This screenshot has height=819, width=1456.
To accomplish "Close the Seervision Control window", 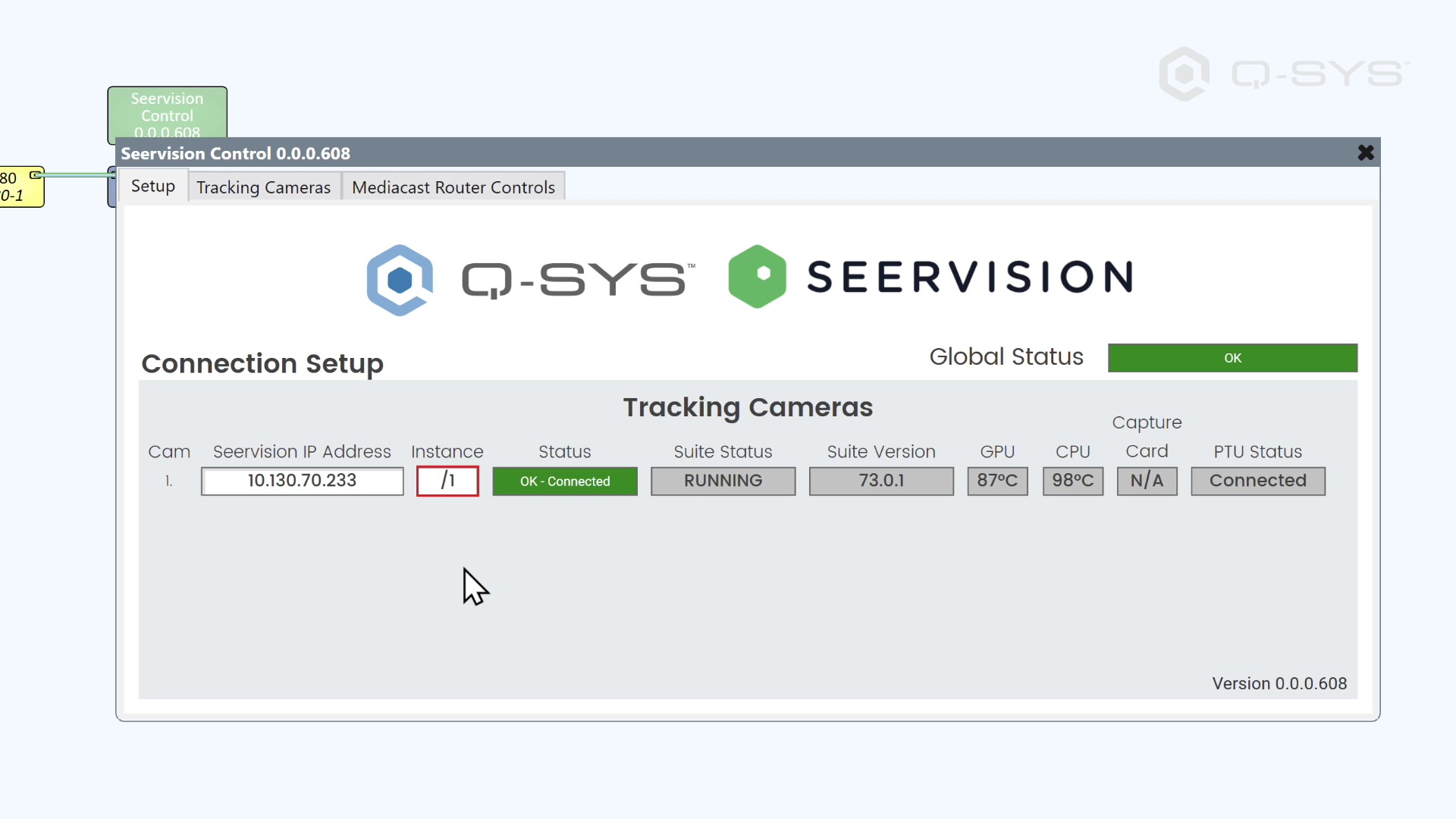I will 1366,152.
